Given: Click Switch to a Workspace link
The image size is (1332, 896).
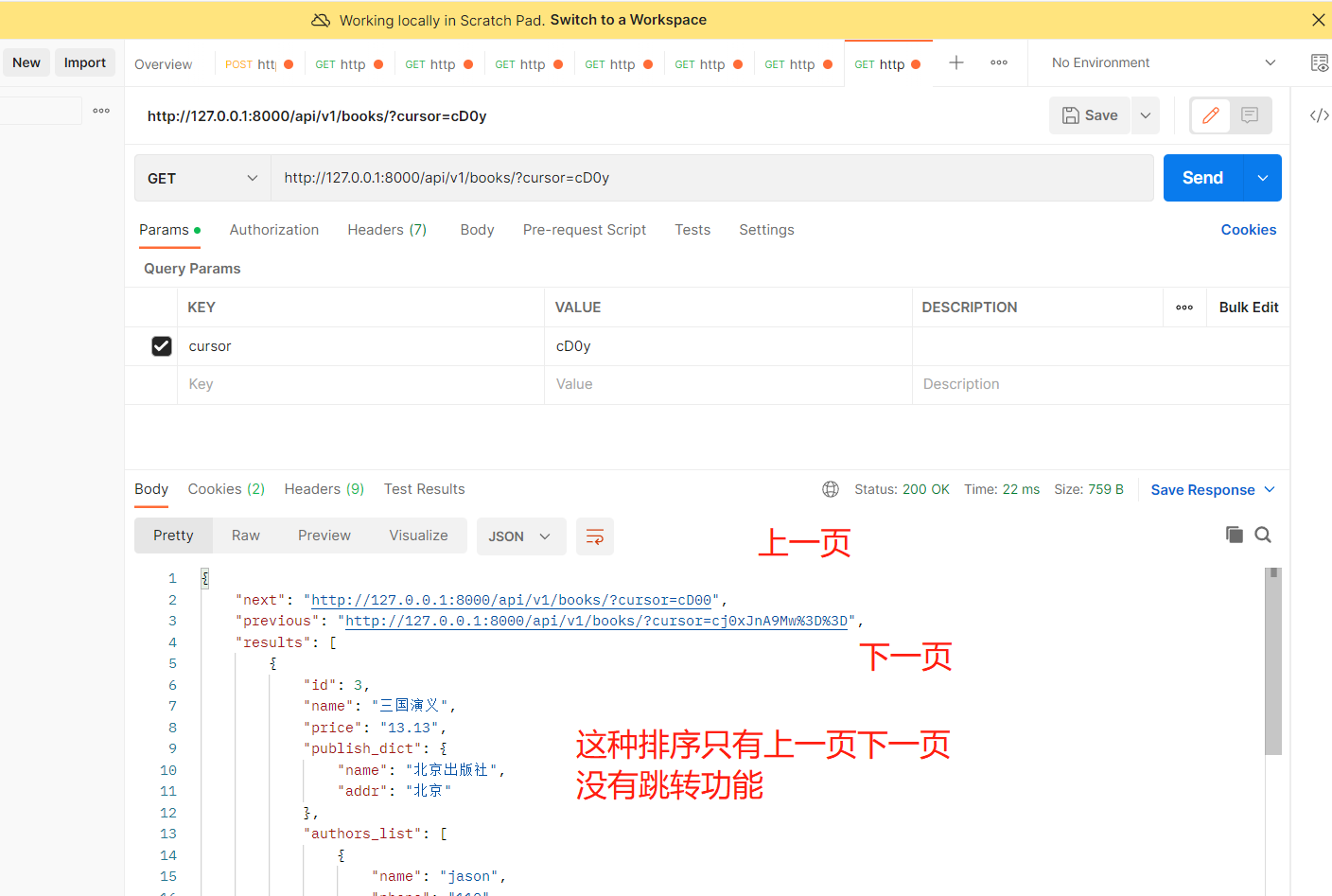Looking at the screenshot, I should [628, 20].
